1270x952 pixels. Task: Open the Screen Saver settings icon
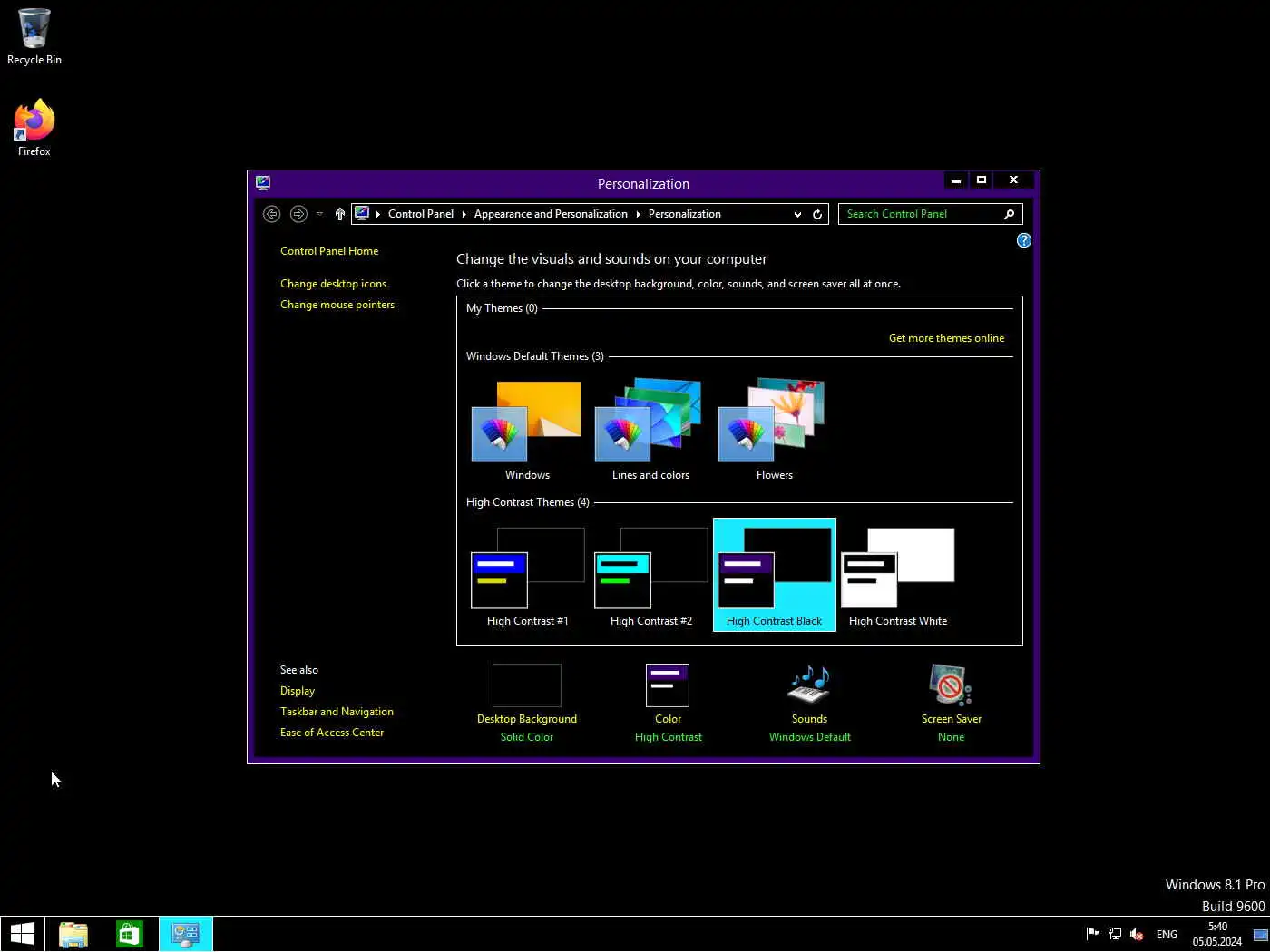(951, 685)
